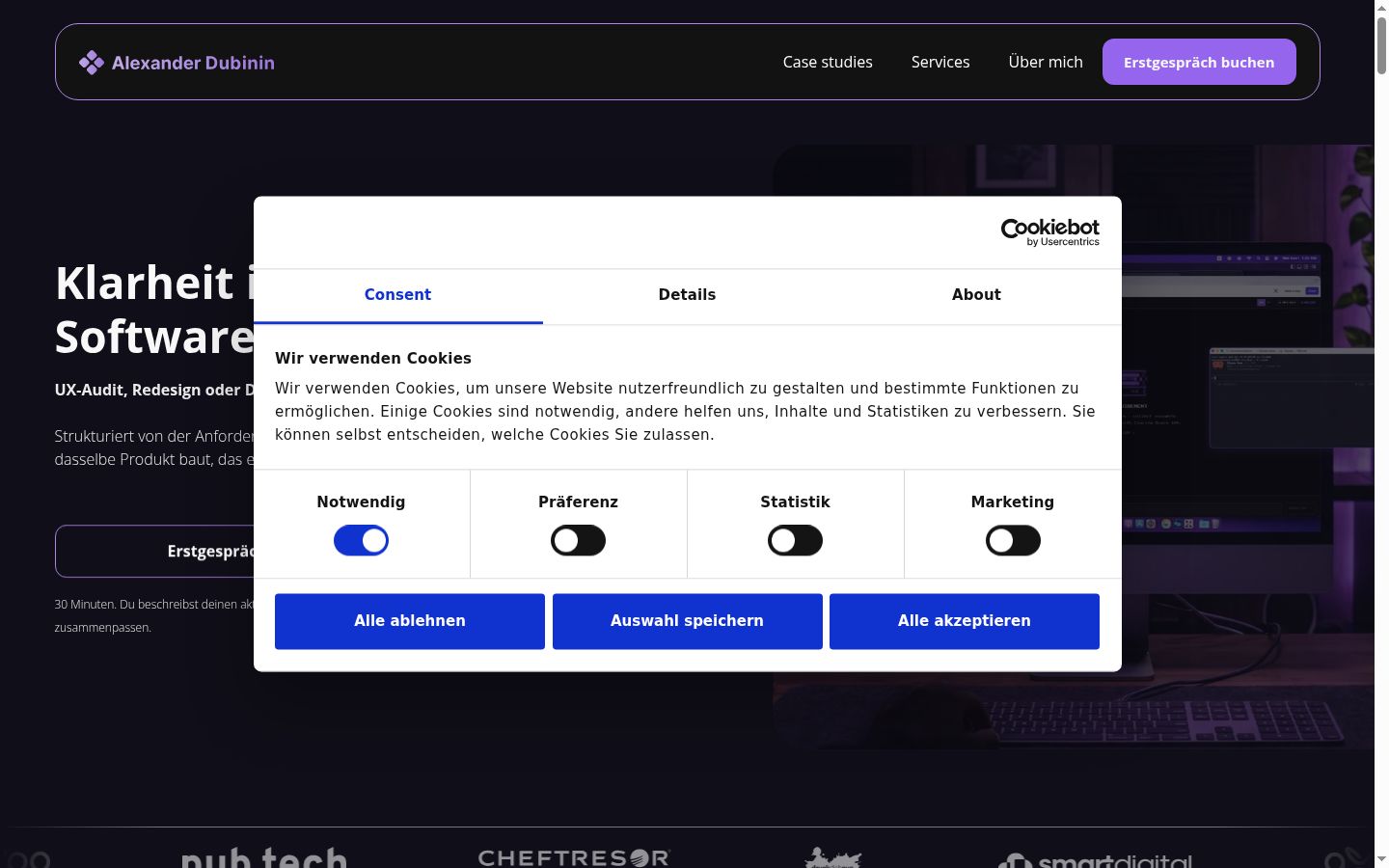Open Case studies in navigation
This screenshot has height=868, width=1389.
coord(828,62)
